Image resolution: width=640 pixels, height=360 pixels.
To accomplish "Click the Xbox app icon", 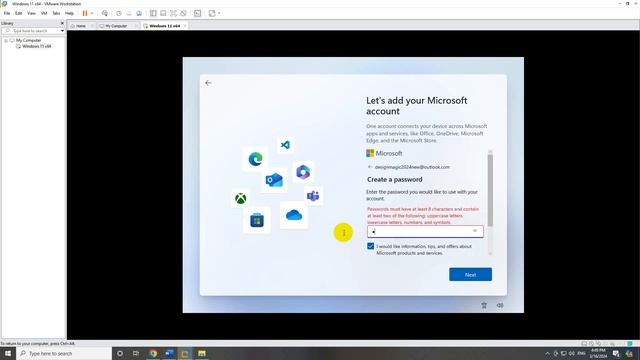I will pyautogui.click(x=241, y=199).
